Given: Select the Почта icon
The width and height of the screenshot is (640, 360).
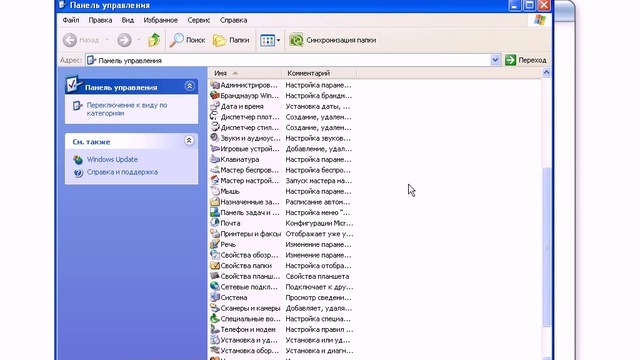Looking at the screenshot, I should tap(215, 223).
